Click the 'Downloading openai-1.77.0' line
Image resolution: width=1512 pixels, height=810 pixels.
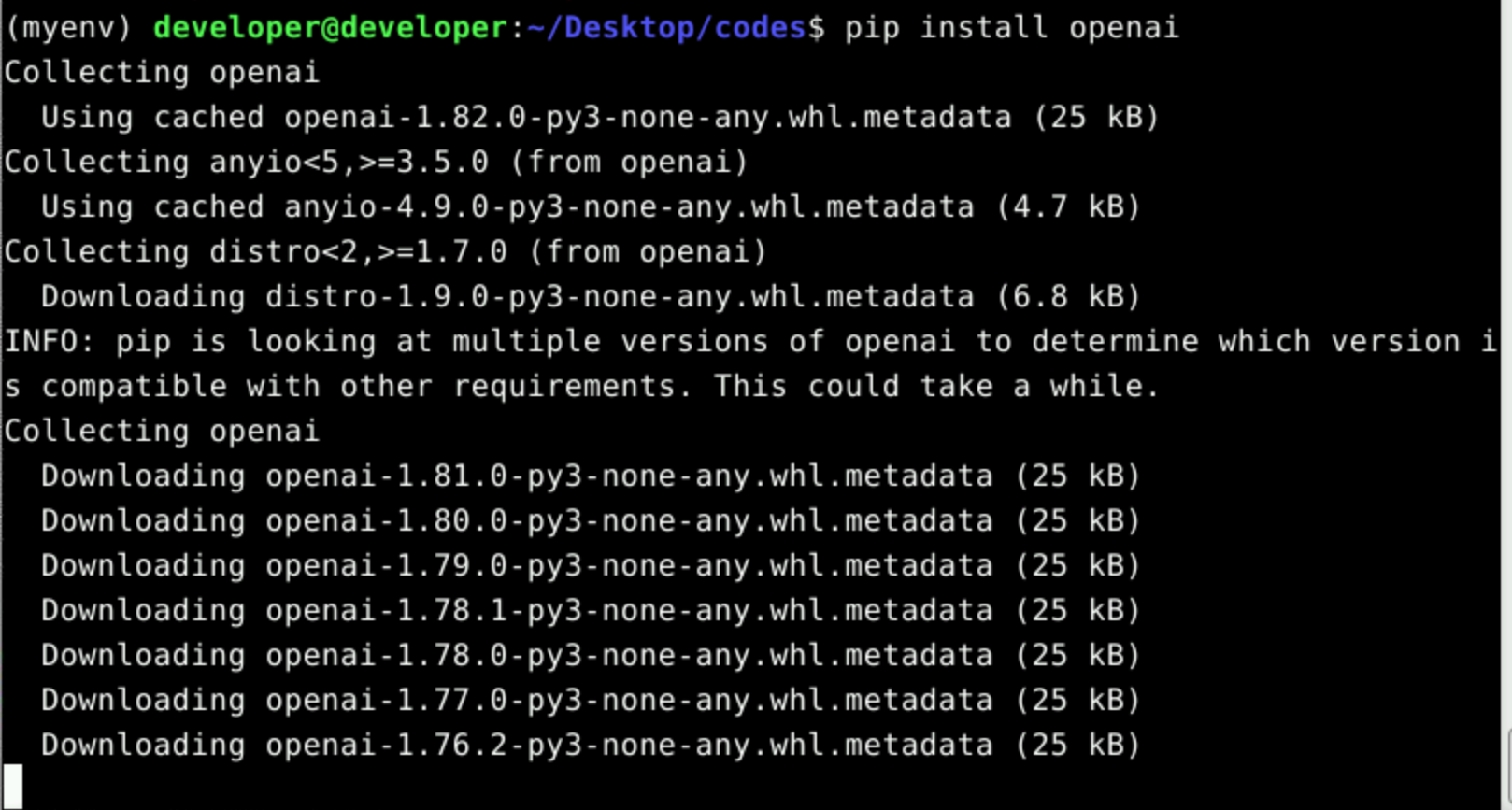tap(590, 701)
